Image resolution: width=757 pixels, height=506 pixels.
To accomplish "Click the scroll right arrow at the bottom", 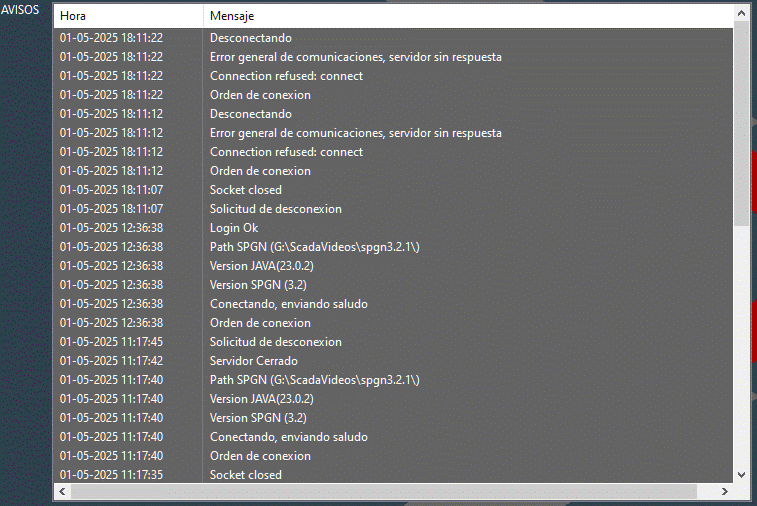I will 725,492.
